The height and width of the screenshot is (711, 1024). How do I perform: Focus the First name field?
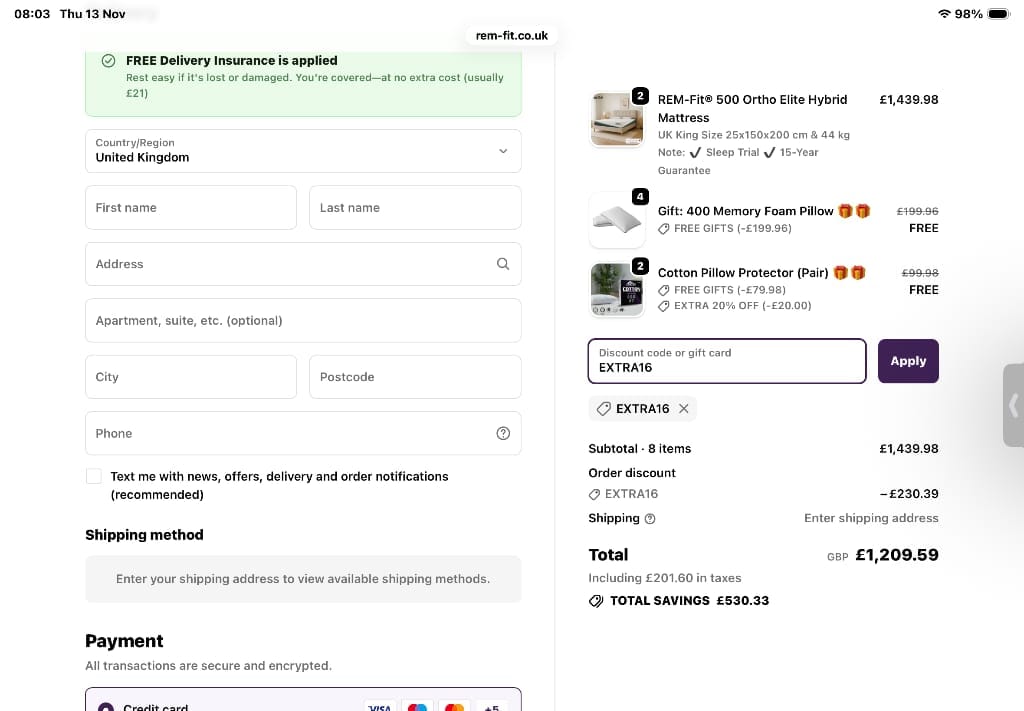pyautogui.click(x=191, y=208)
